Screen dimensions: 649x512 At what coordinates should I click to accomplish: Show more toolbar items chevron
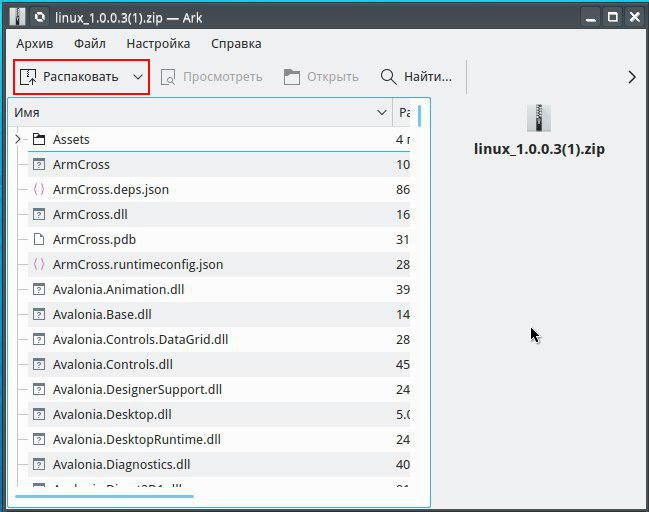point(632,77)
